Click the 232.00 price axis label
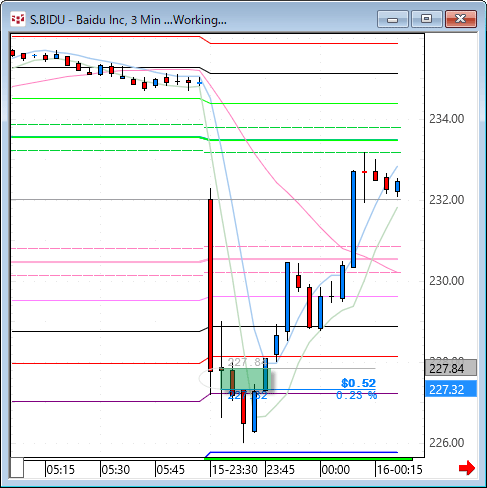This screenshot has height=488, width=487. 446,200
